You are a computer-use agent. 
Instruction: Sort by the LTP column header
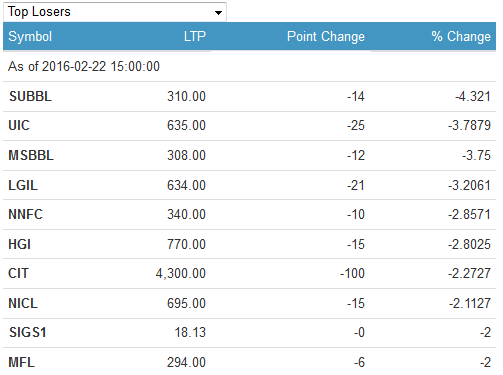point(195,36)
